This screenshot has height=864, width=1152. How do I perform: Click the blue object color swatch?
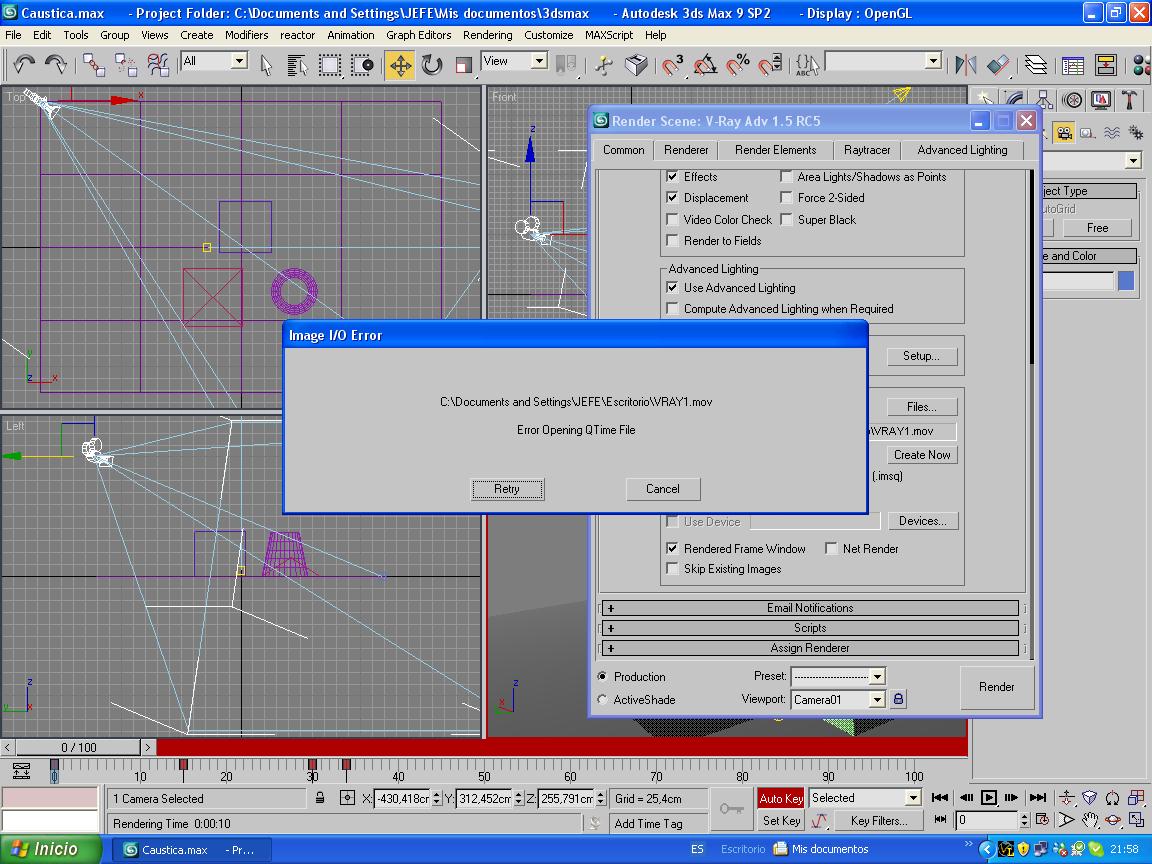(1126, 281)
